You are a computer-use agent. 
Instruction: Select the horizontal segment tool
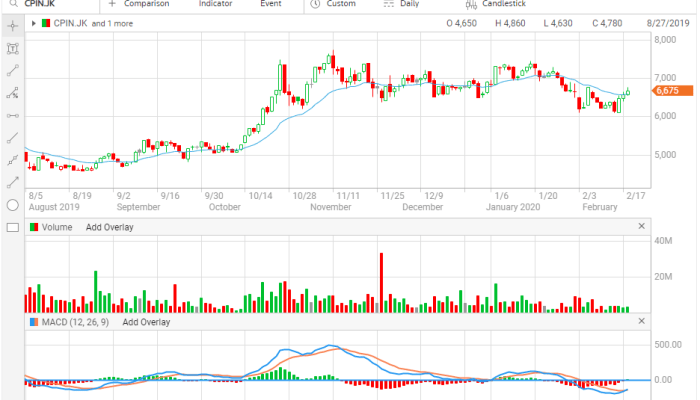(x=12, y=116)
